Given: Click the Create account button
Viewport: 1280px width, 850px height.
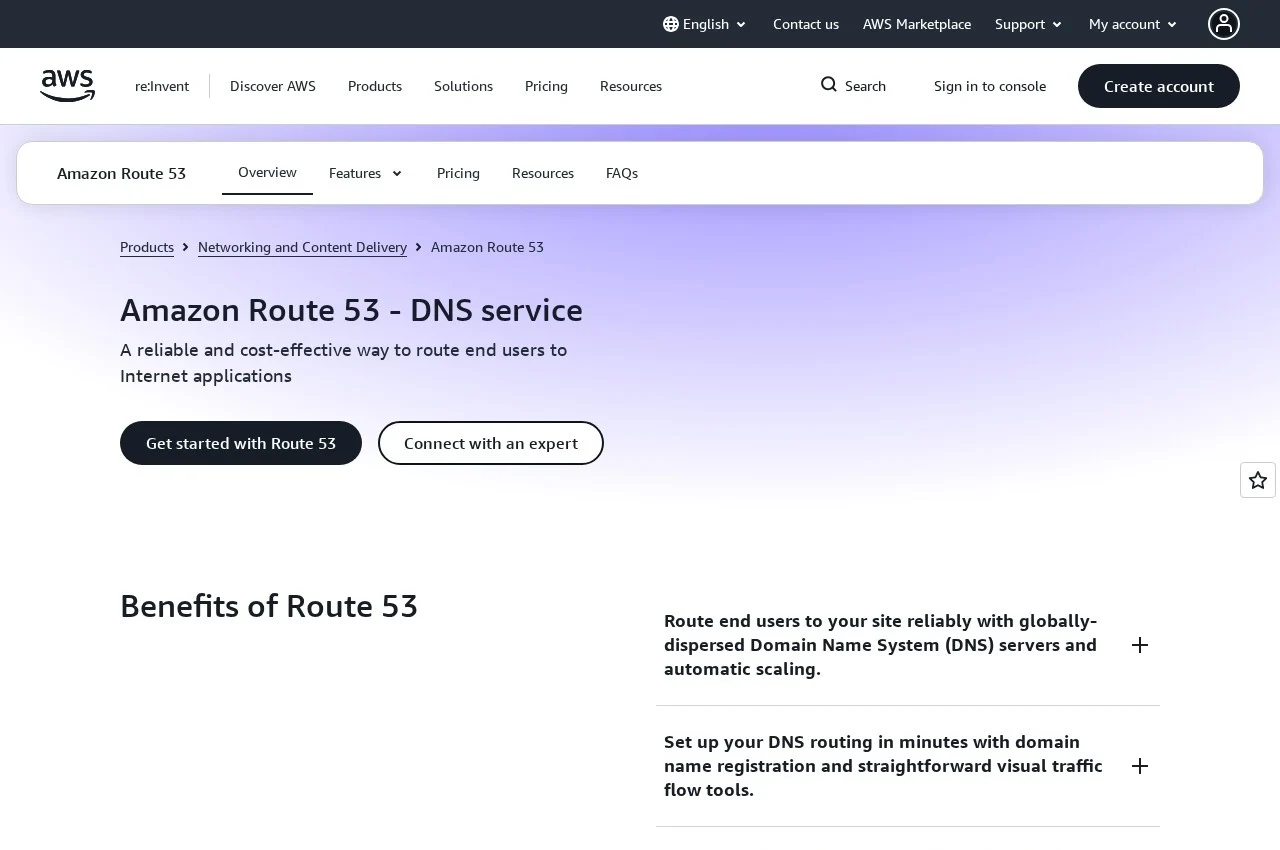Looking at the screenshot, I should click(x=1159, y=86).
